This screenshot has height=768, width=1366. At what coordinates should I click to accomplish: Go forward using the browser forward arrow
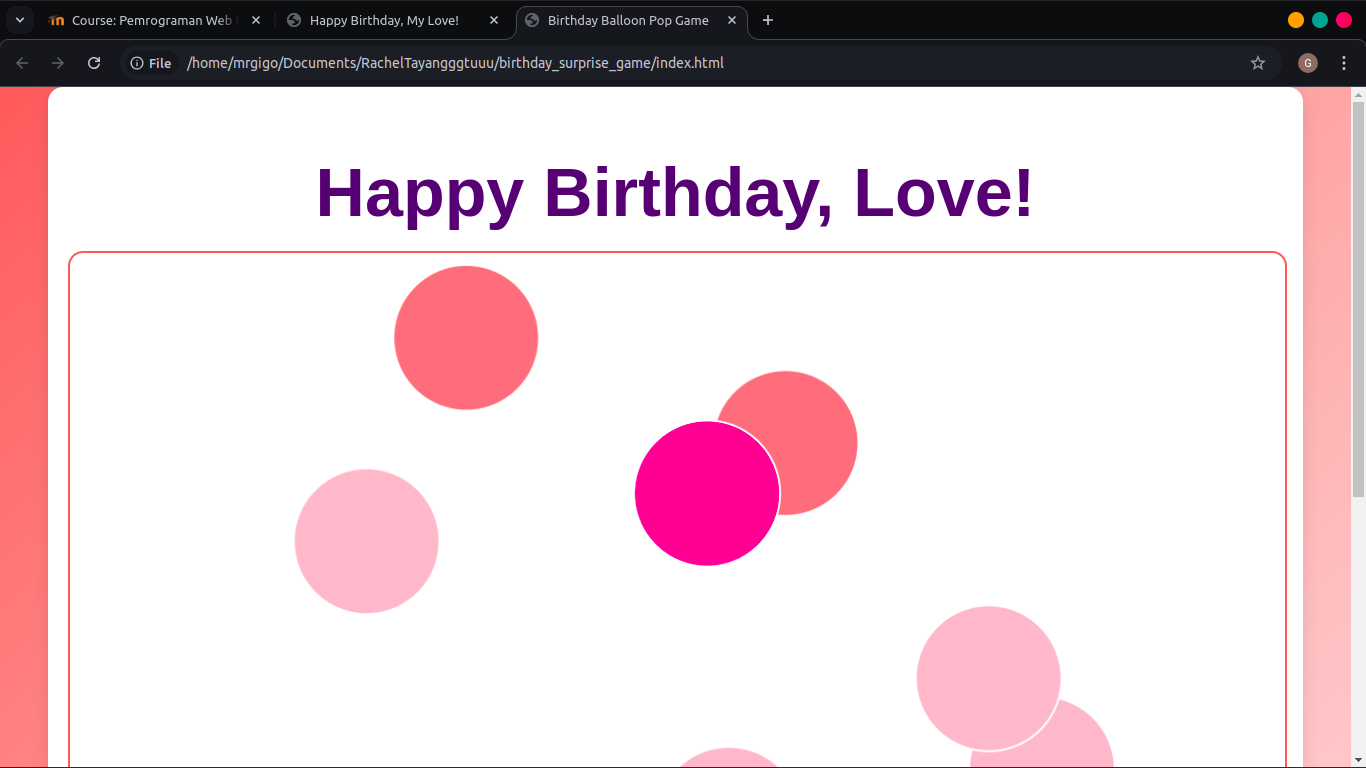pos(58,63)
